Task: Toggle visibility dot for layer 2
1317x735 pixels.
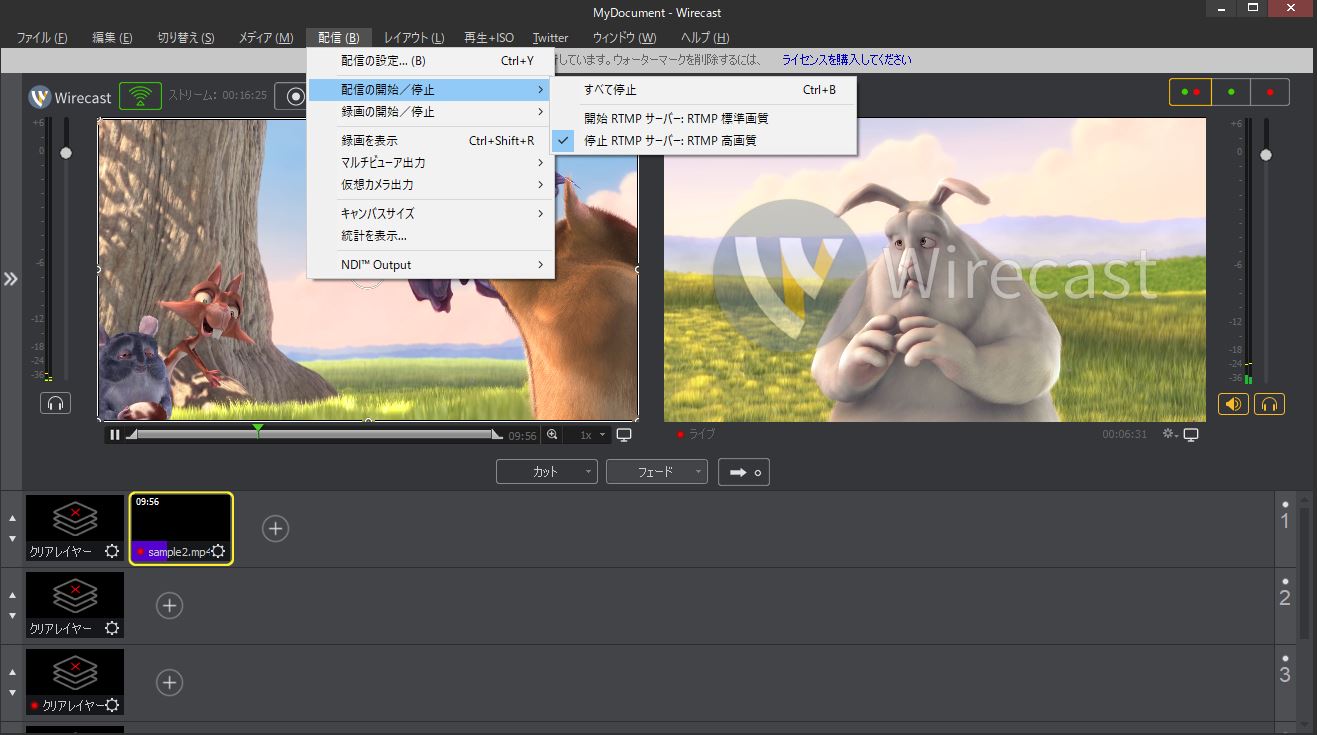Action: (1286, 580)
